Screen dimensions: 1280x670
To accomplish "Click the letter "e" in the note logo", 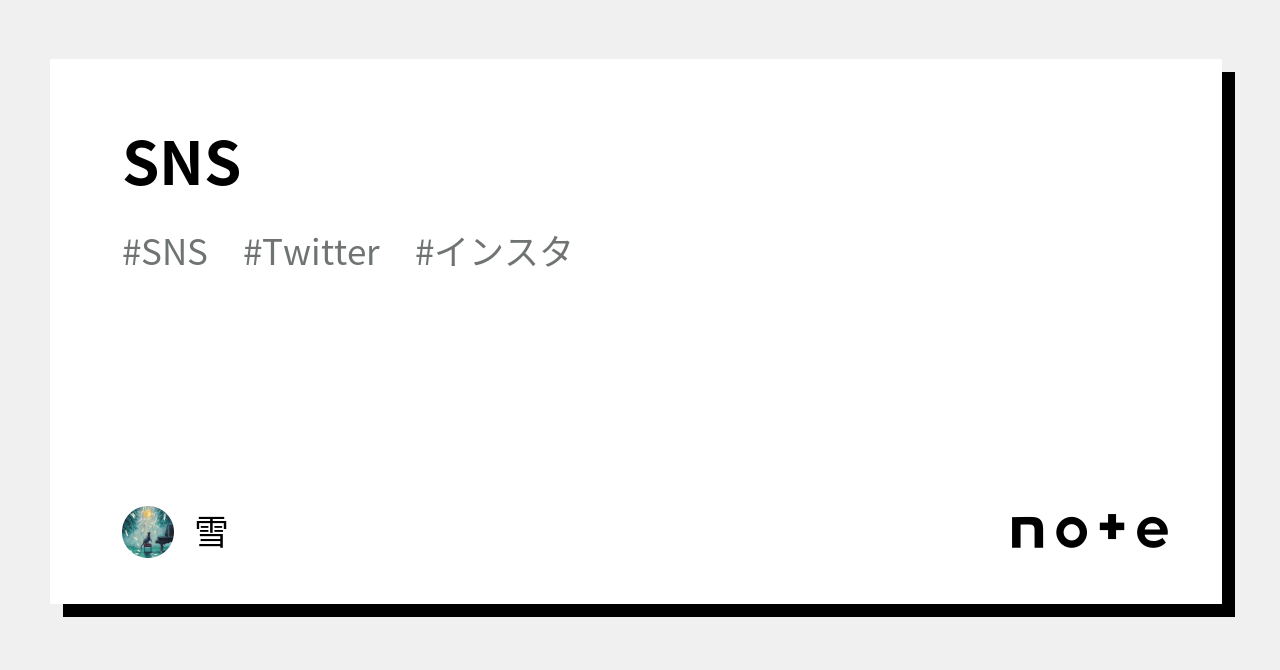I will [x=1152, y=532].
